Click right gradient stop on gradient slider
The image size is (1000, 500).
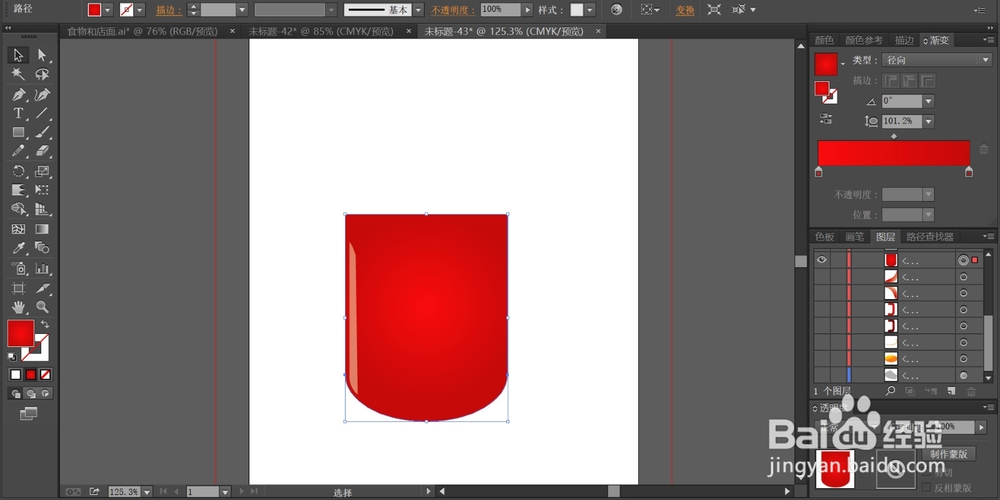[969, 172]
